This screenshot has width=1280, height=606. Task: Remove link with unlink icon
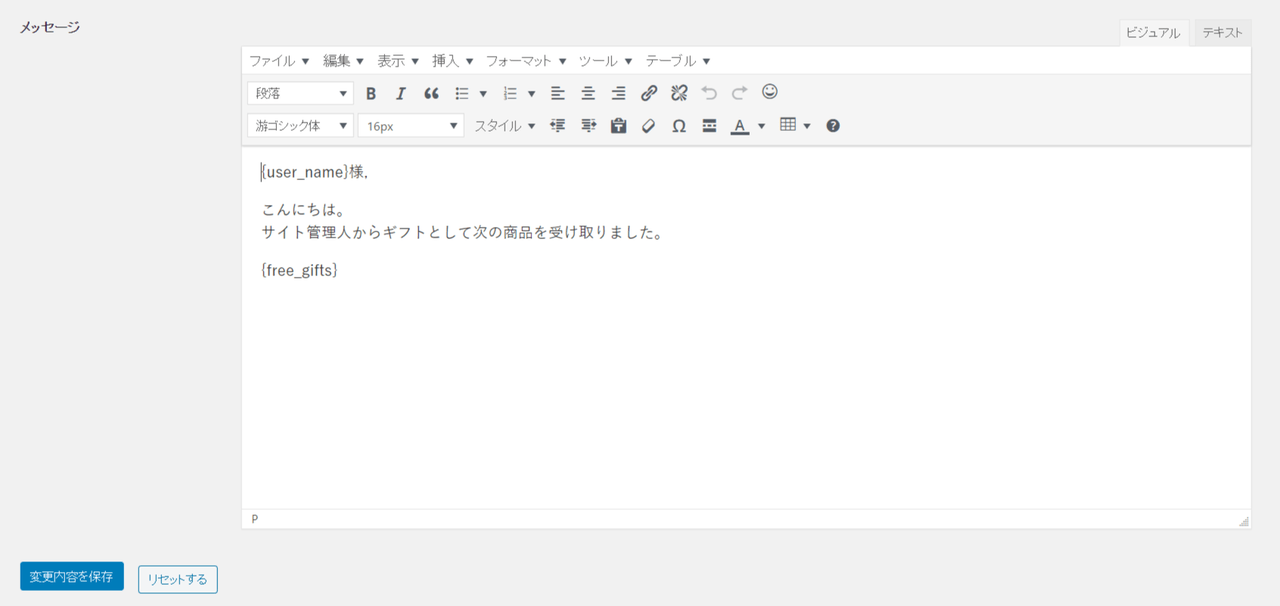point(679,93)
